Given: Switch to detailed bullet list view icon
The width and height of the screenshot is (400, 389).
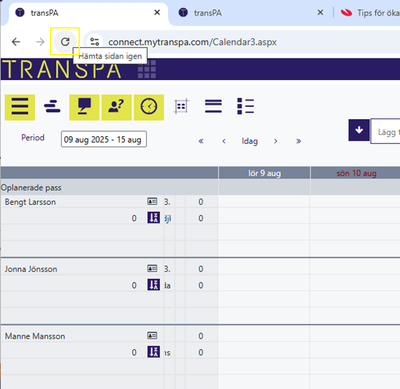Looking at the screenshot, I should click(x=245, y=107).
